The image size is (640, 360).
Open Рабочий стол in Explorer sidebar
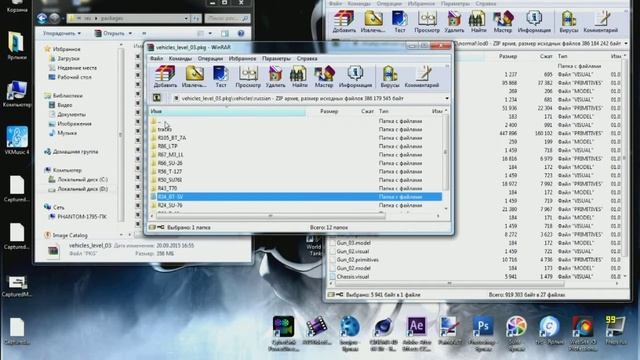tap(74, 77)
